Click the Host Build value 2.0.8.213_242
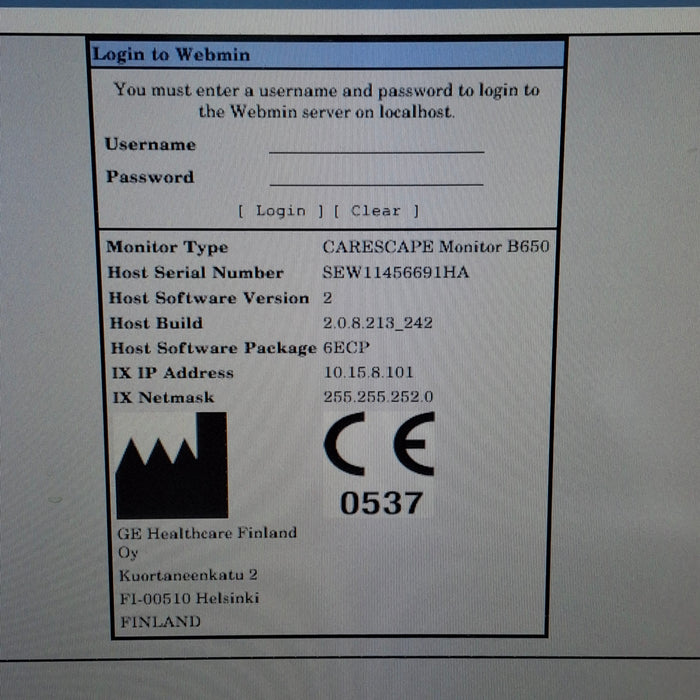This screenshot has width=700, height=700. (x=378, y=323)
